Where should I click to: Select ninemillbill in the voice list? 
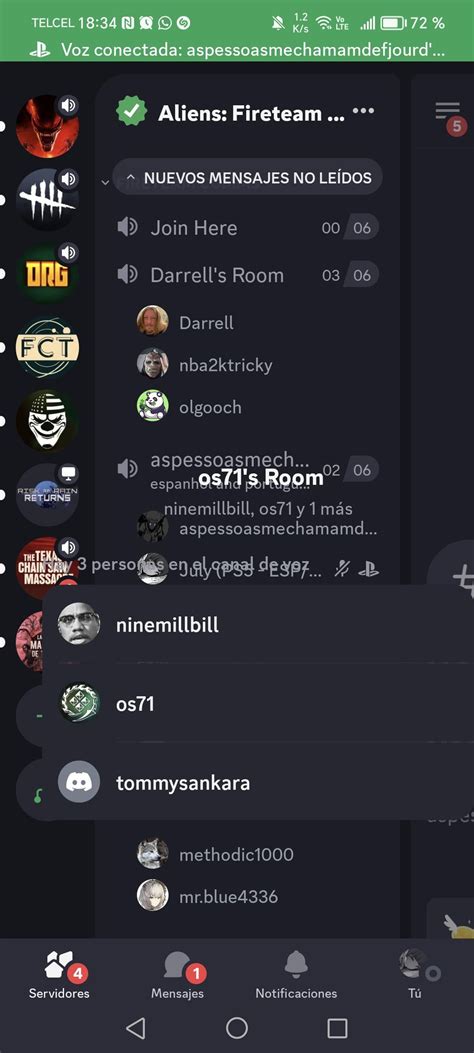tap(258, 625)
